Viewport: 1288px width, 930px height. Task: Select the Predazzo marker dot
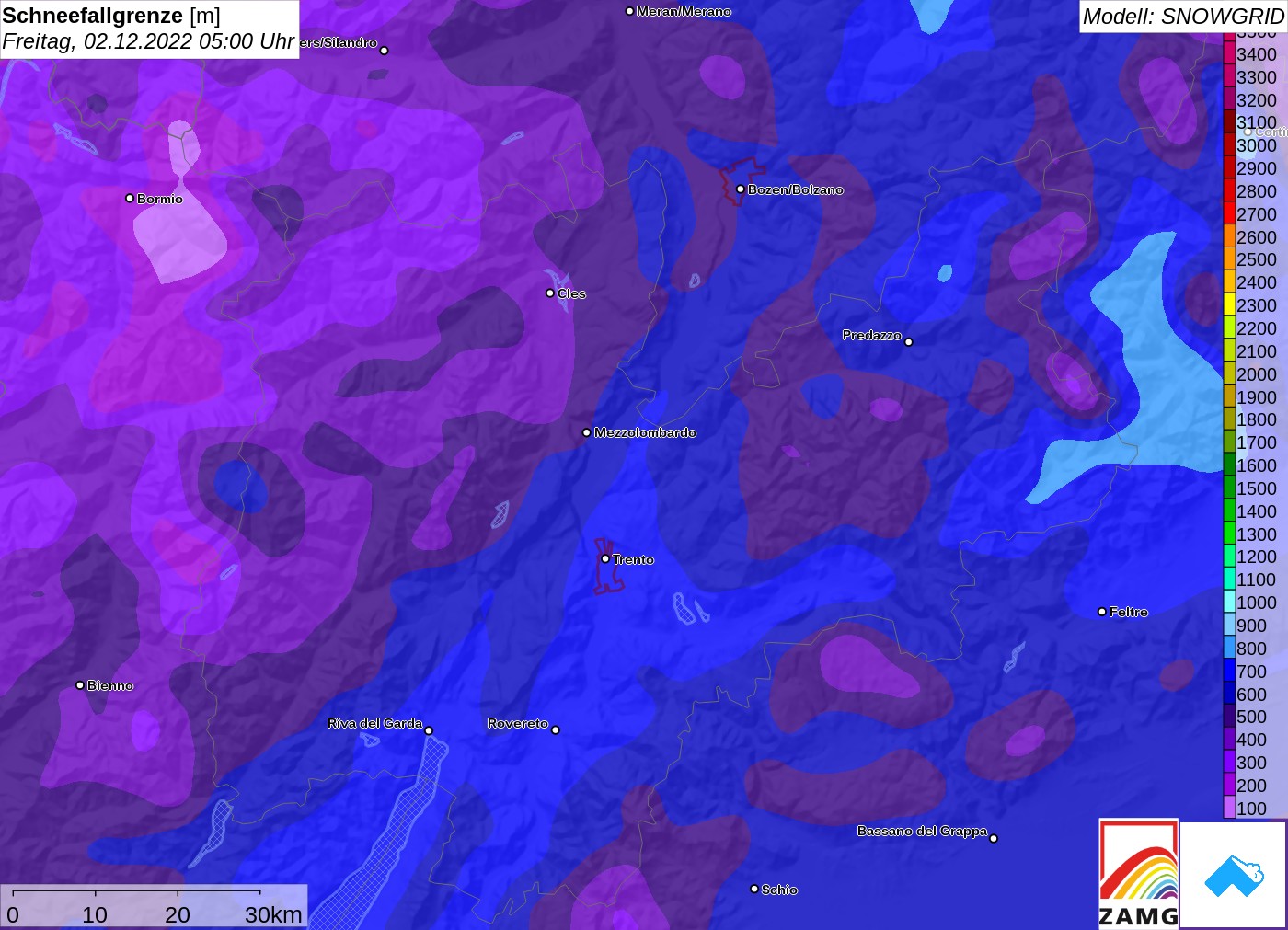point(909,342)
